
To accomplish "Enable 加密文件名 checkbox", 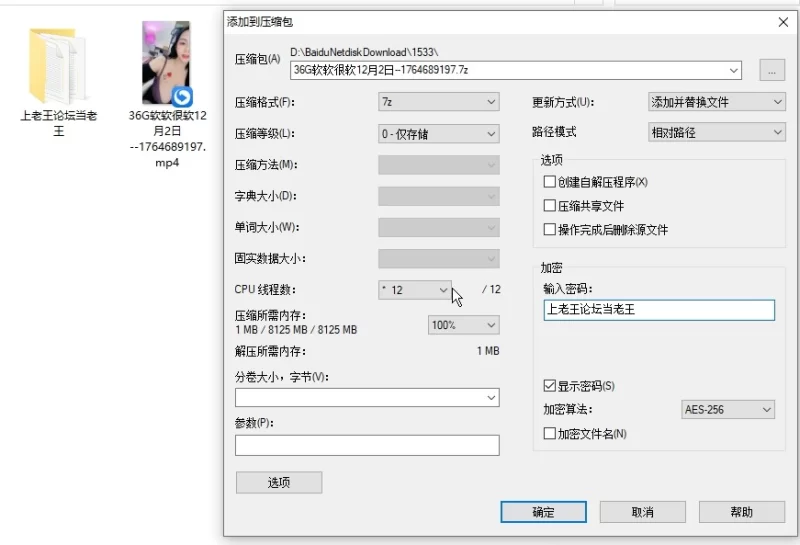I will click(x=549, y=434).
